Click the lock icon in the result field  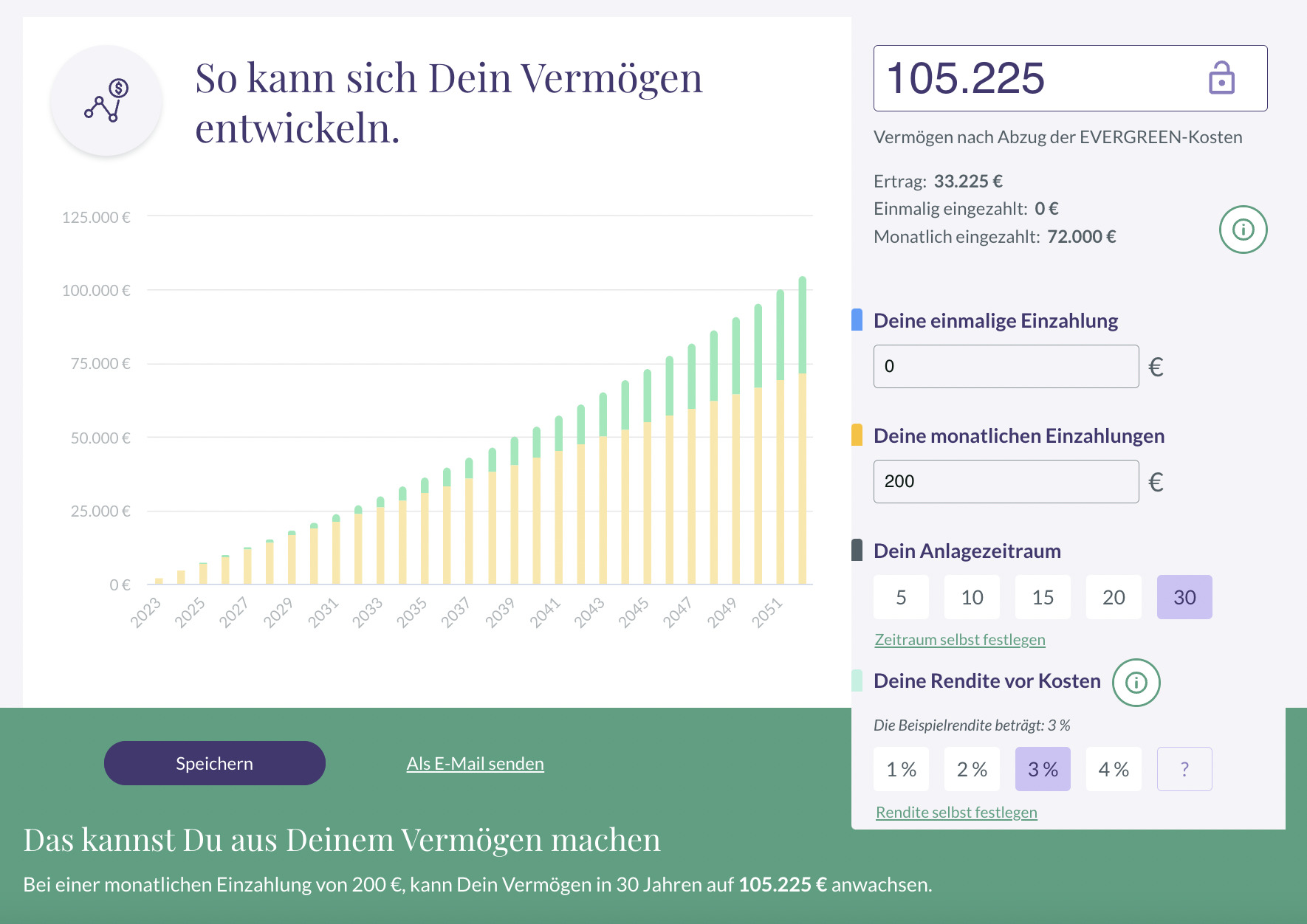pos(1221,77)
